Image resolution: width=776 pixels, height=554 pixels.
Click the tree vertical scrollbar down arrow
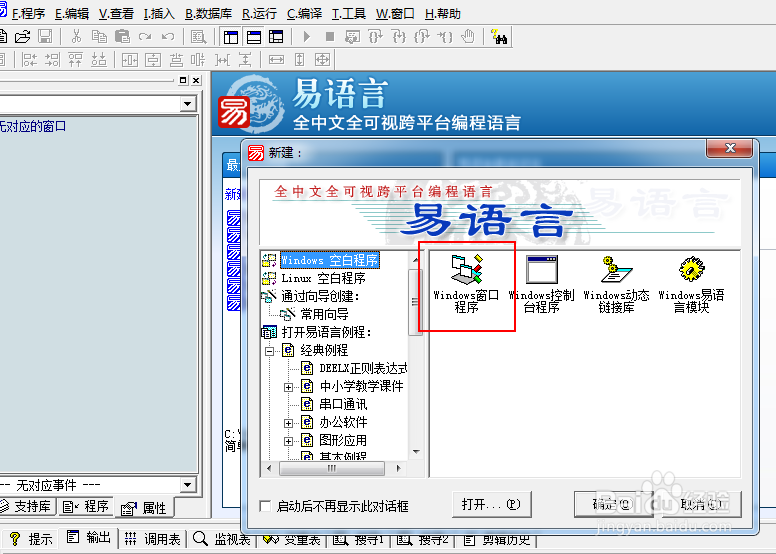pyautogui.click(x=416, y=452)
